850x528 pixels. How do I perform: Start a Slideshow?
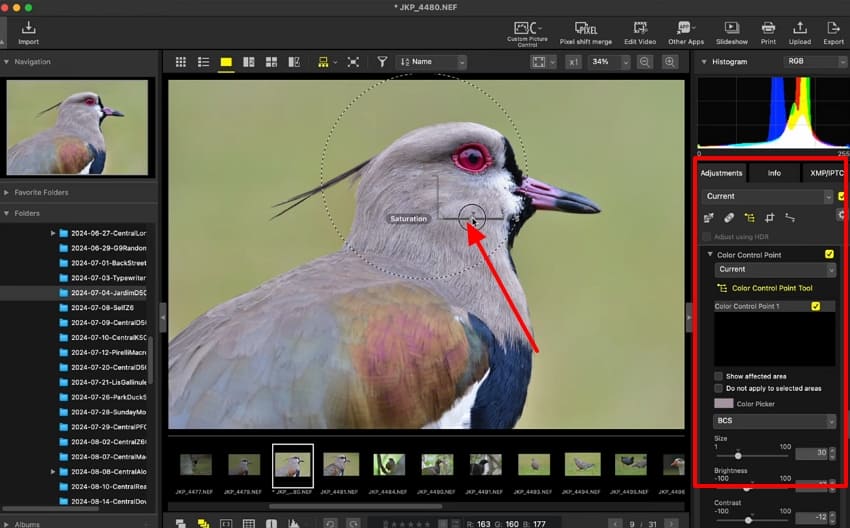tap(732, 33)
